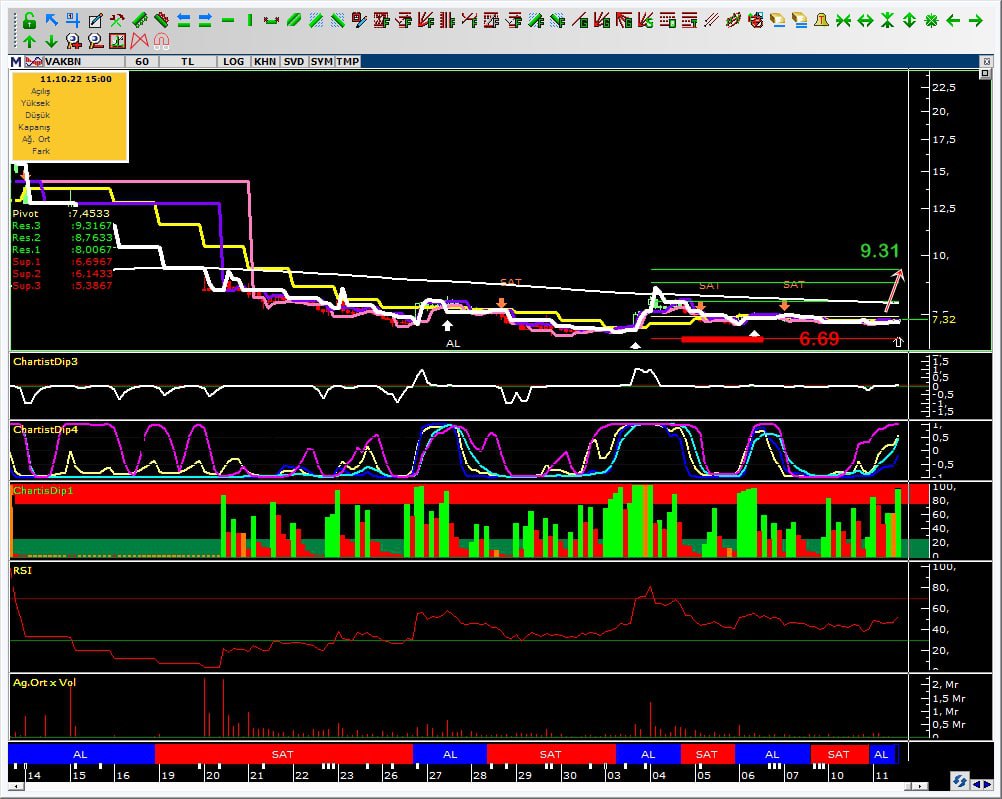Close the chart panel with X button

(987, 62)
